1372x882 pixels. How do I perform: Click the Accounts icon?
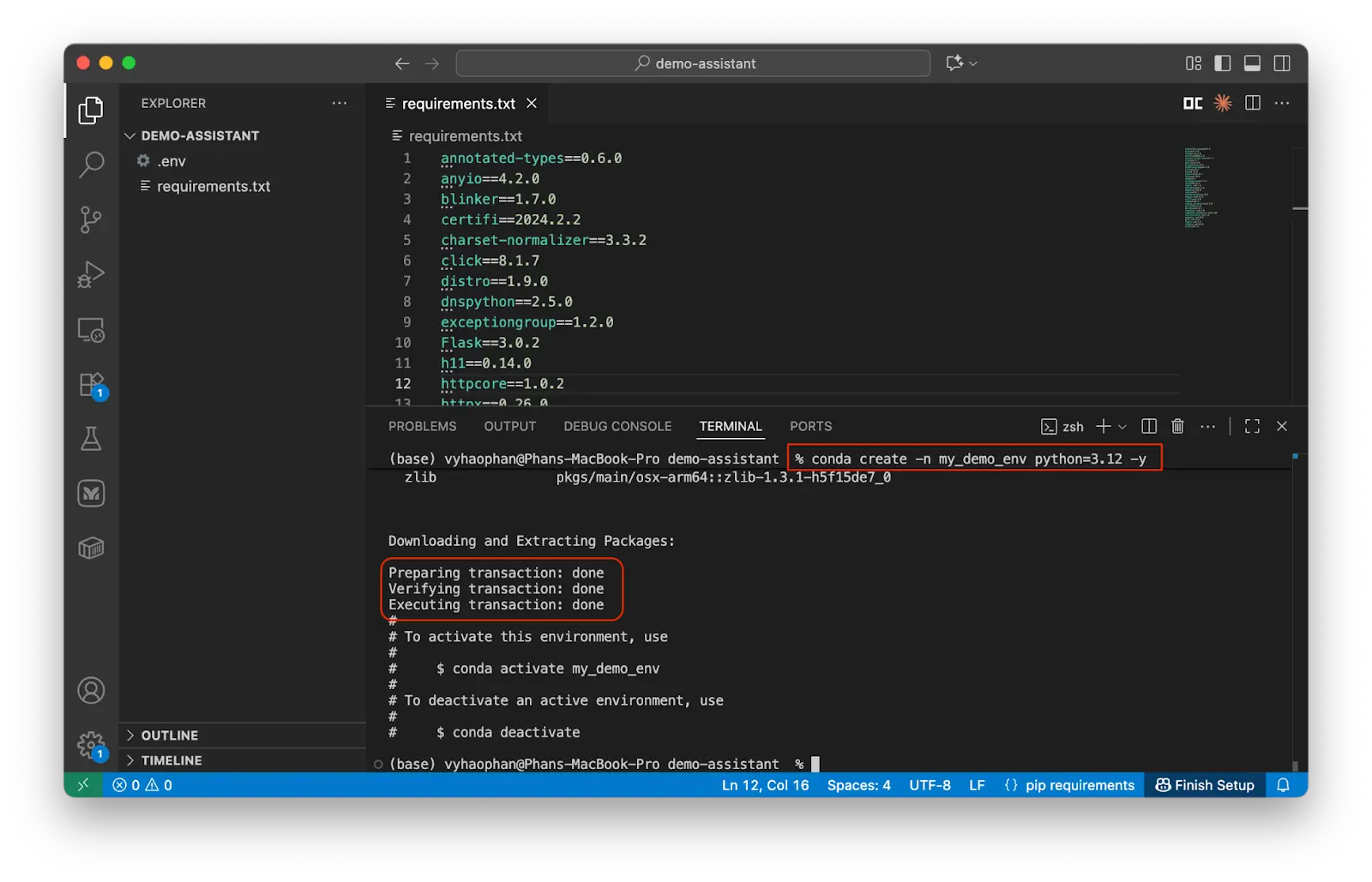(x=91, y=691)
